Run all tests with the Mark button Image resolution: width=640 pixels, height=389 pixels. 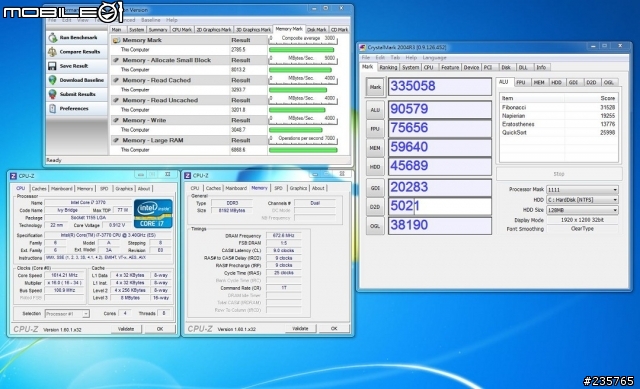coord(375,87)
